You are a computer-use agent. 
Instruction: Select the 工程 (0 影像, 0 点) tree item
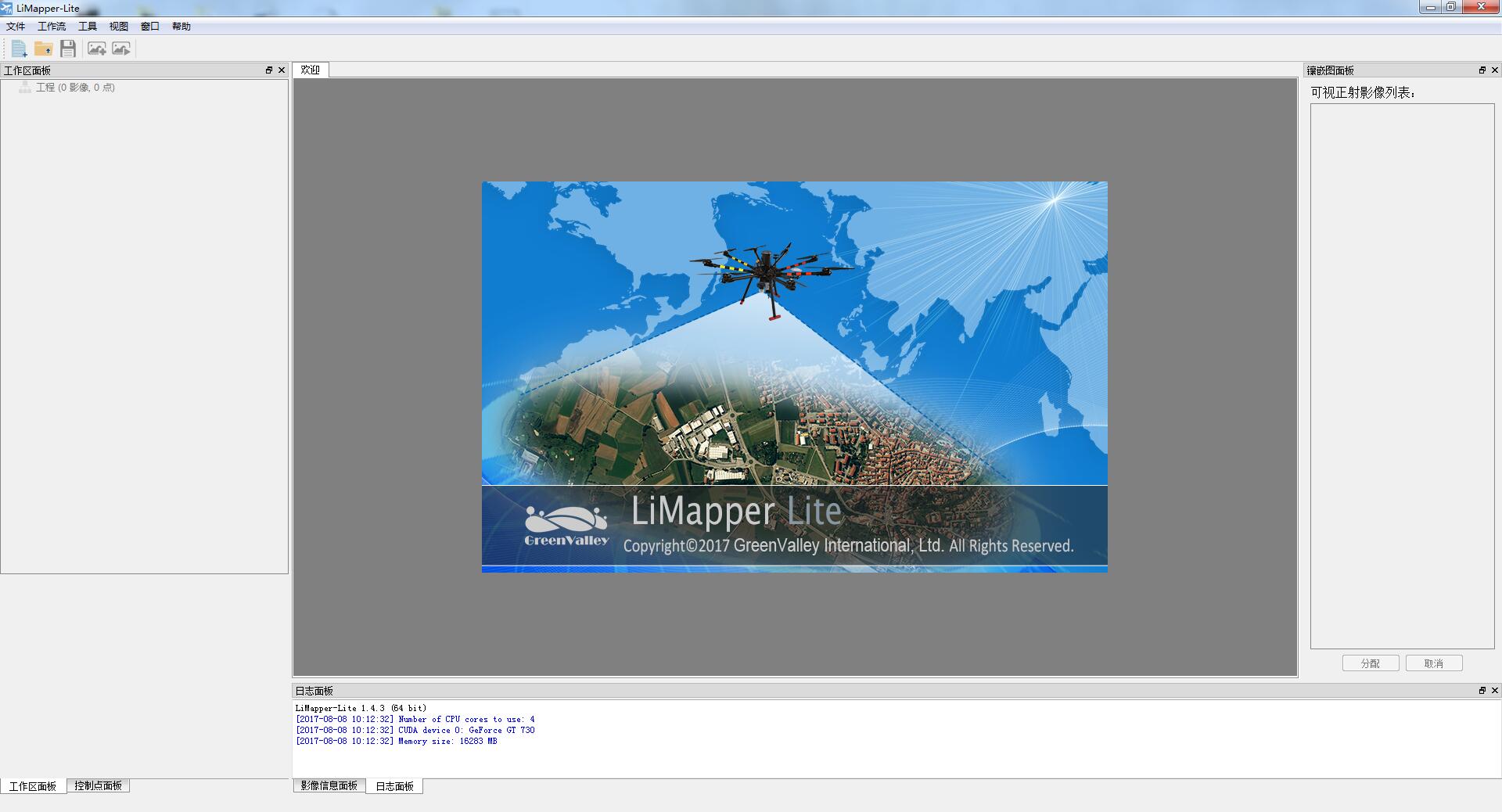click(75, 88)
